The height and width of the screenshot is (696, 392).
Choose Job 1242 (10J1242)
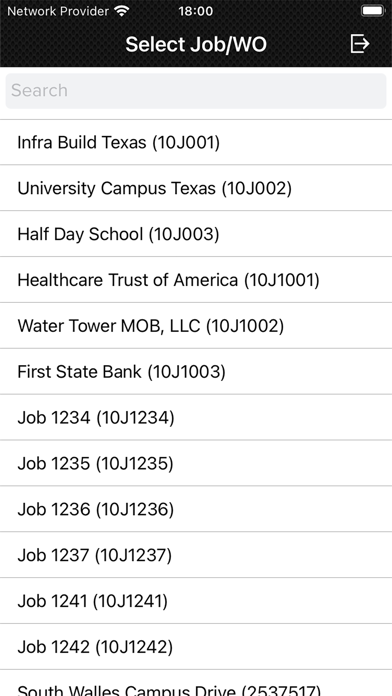point(196,647)
